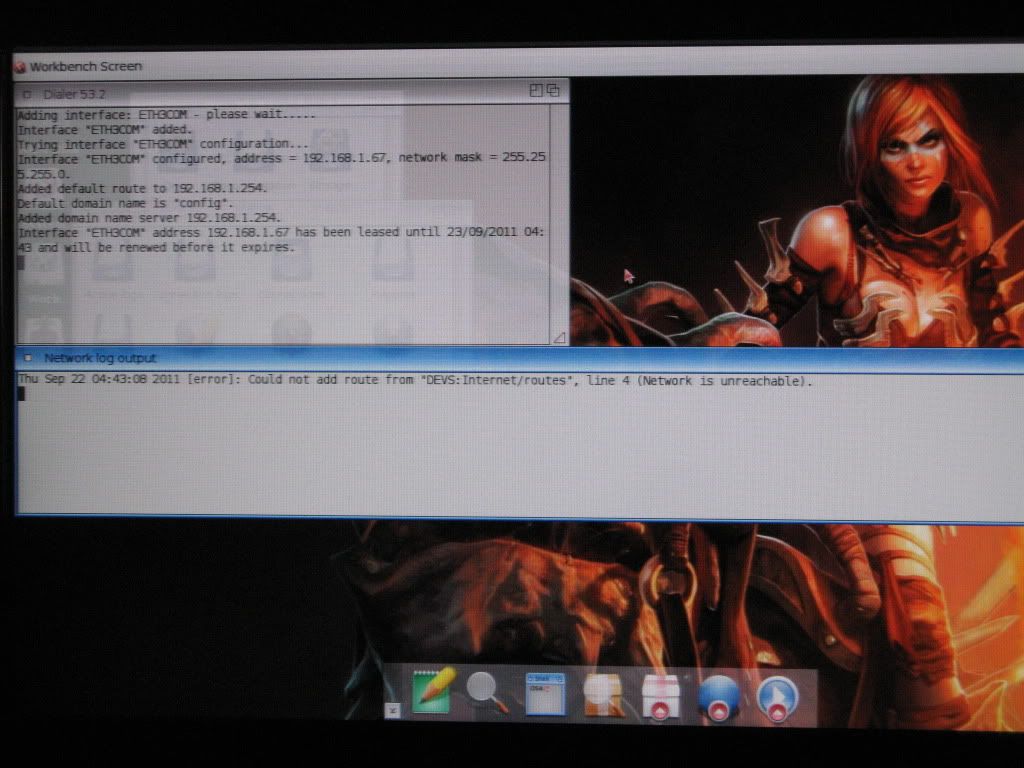The height and width of the screenshot is (768, 1024).
Task: Click the Dialer window zoom gadget
Action: tap(536, 90)
